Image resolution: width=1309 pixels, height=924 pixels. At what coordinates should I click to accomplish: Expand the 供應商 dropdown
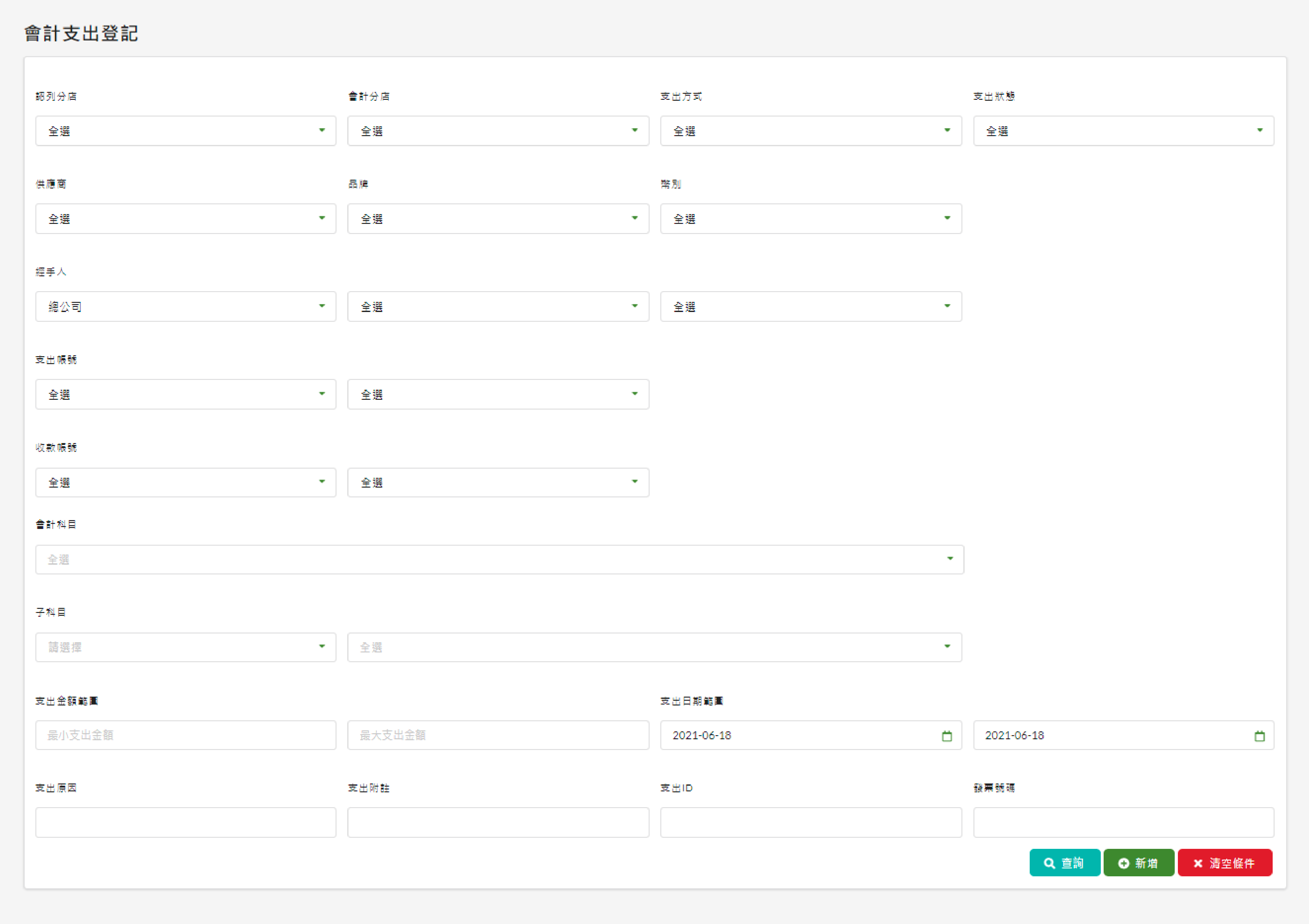(186, 219)
